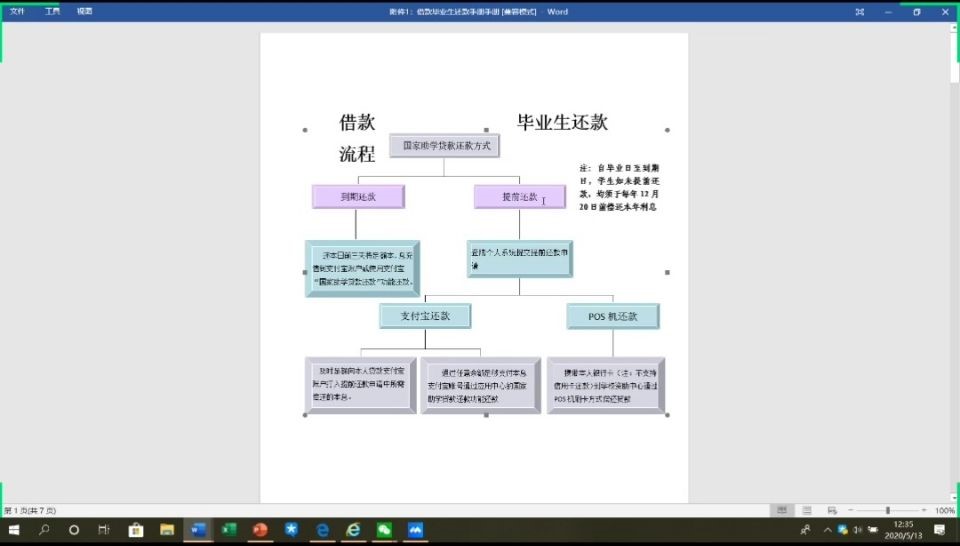960x546 pixels.
Task: Click the auto-hide reading toolbar icon
Action: [x=859, y=12]
